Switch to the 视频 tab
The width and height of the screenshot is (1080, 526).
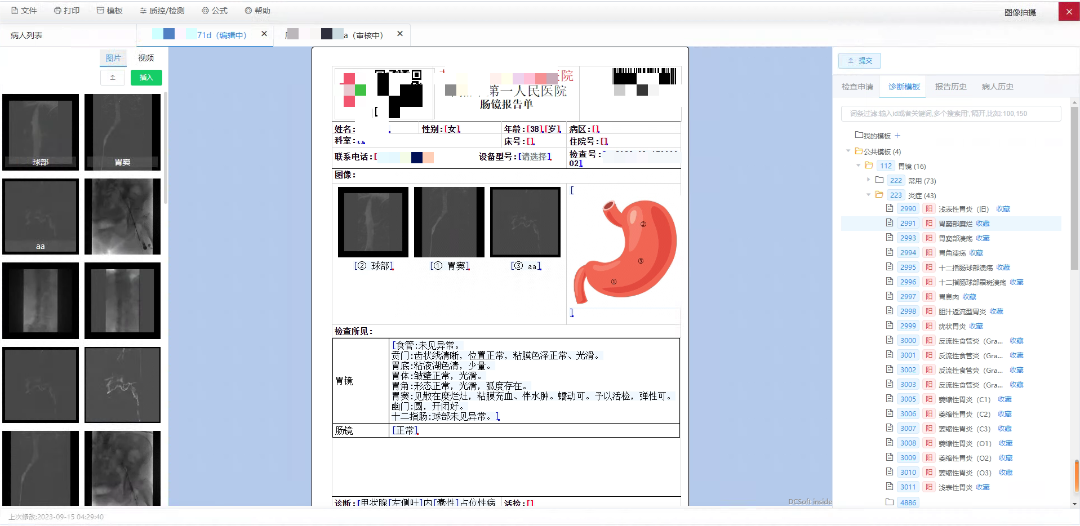145,58
